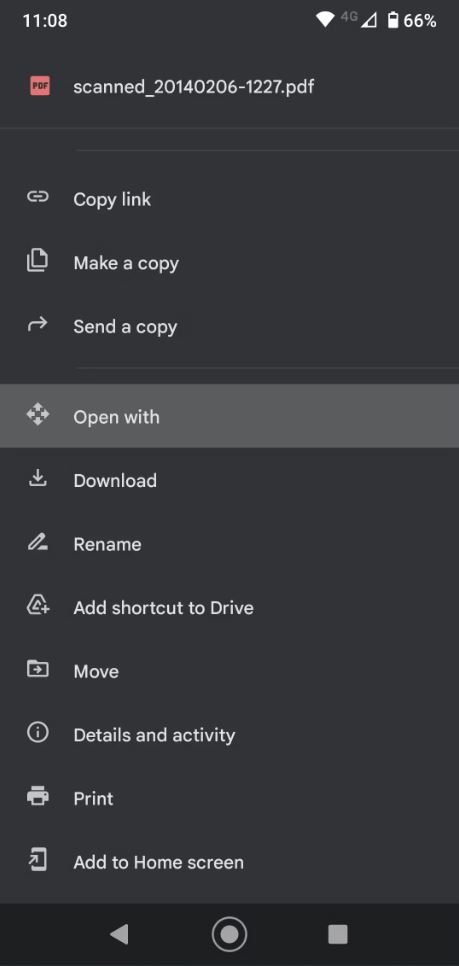
Task: Tap the Make a copy pages icon
Action: (x=38, y=261)
